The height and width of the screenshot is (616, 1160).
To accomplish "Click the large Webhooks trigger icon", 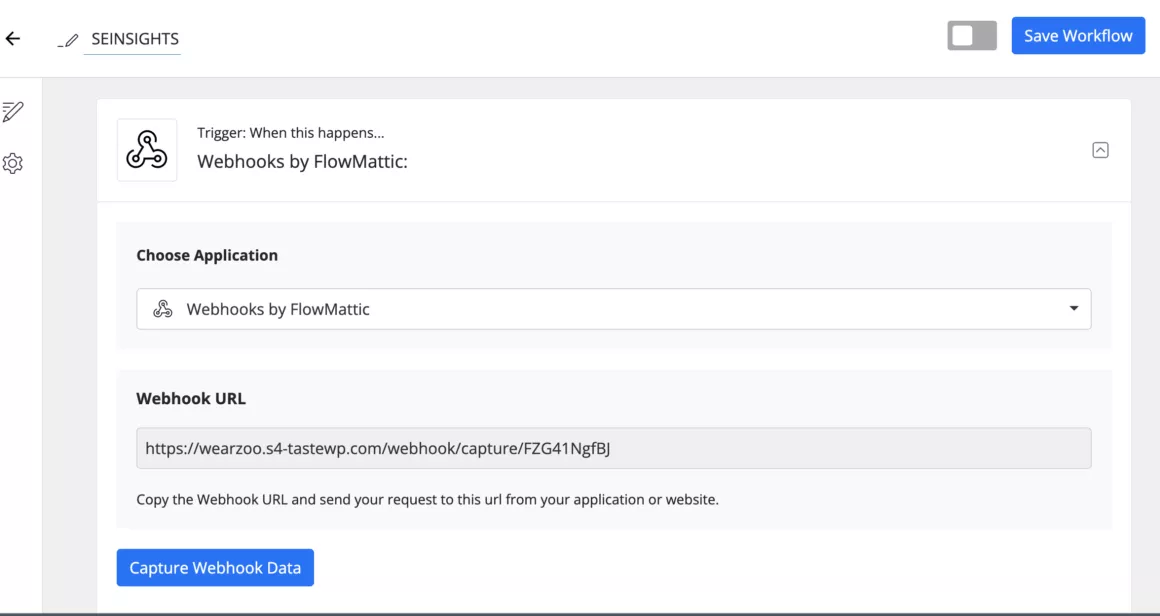I will [147, 150].
